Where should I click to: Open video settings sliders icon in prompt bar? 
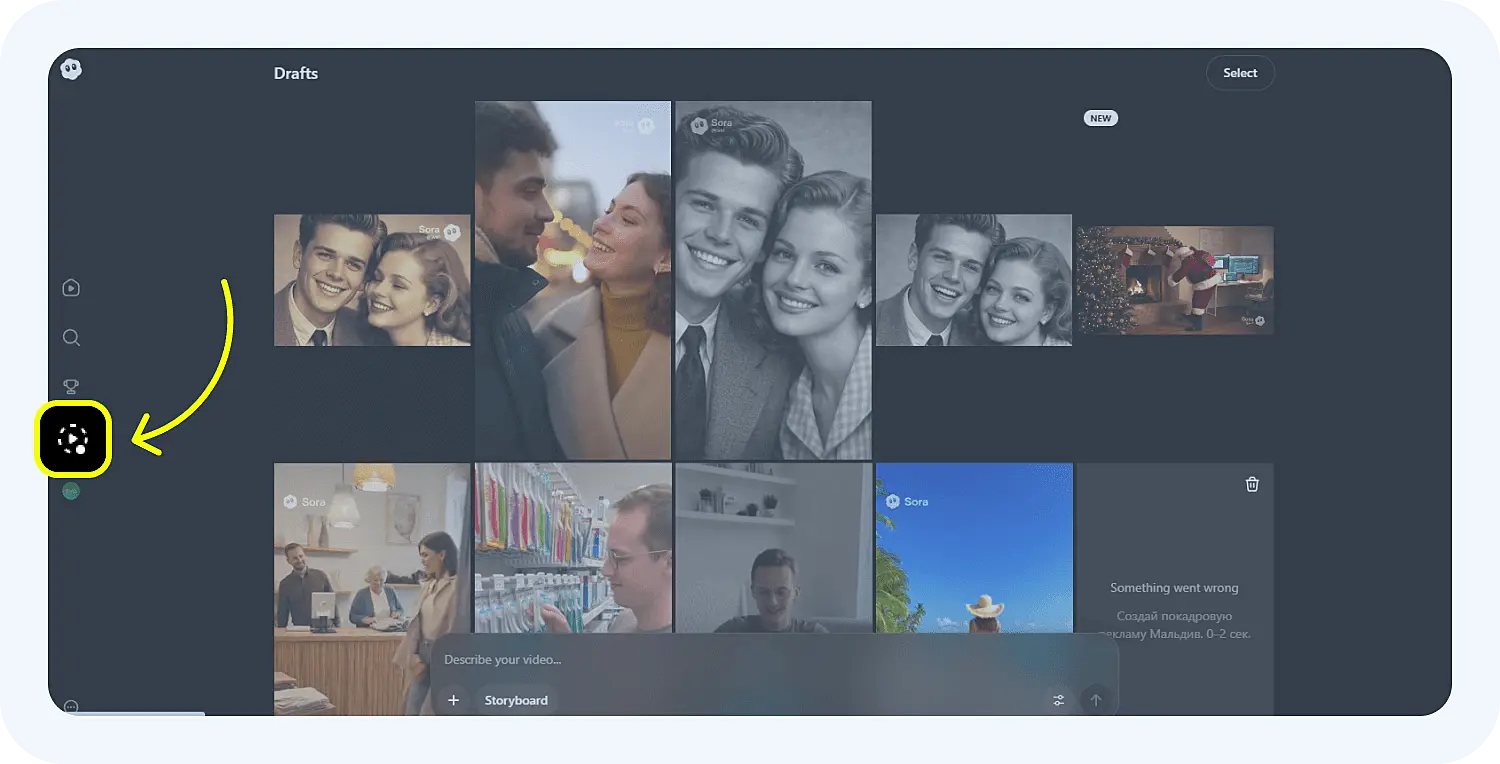[x=1058, y=700]
